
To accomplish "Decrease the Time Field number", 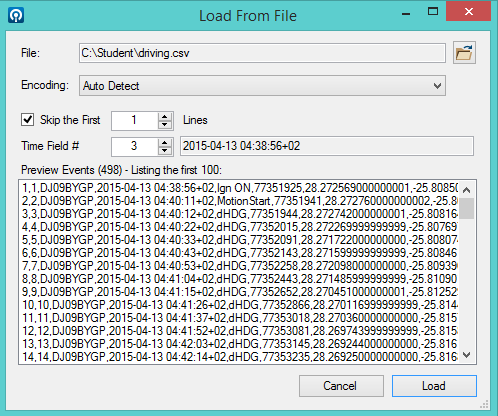I will click(165, 150).
